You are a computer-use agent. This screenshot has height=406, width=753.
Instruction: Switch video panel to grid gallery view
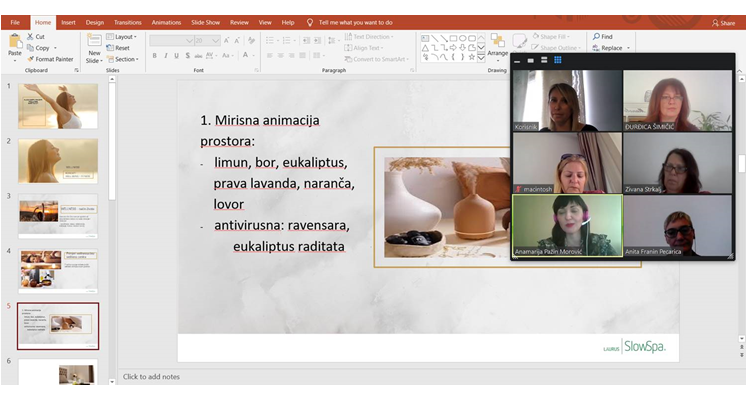pyautogui.click(x=557, y=60)
